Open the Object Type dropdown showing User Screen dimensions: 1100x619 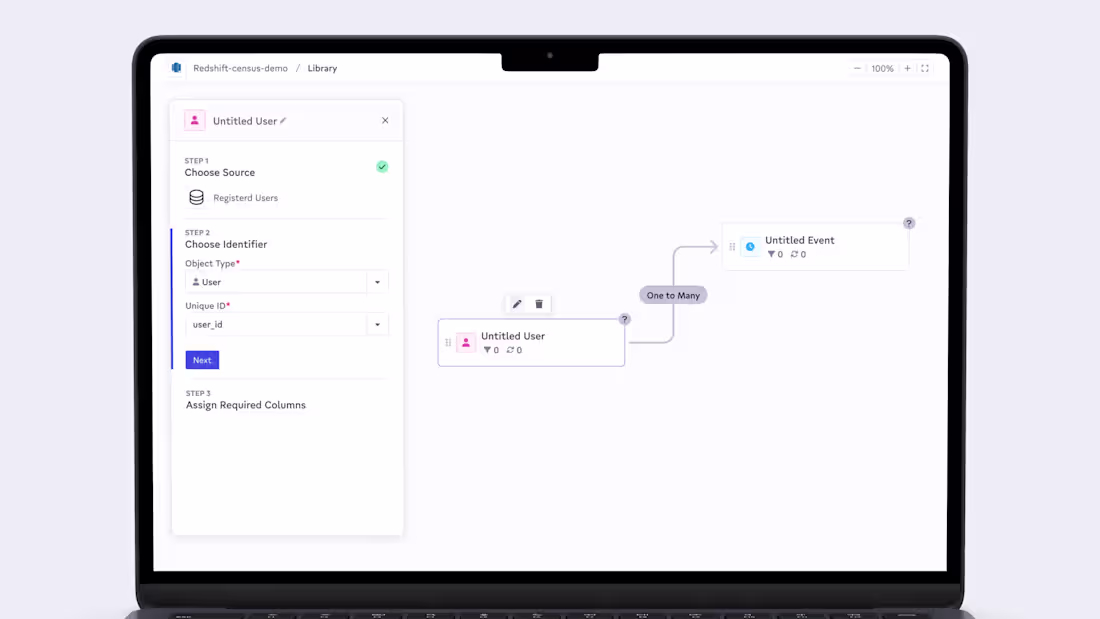point(286,282)
